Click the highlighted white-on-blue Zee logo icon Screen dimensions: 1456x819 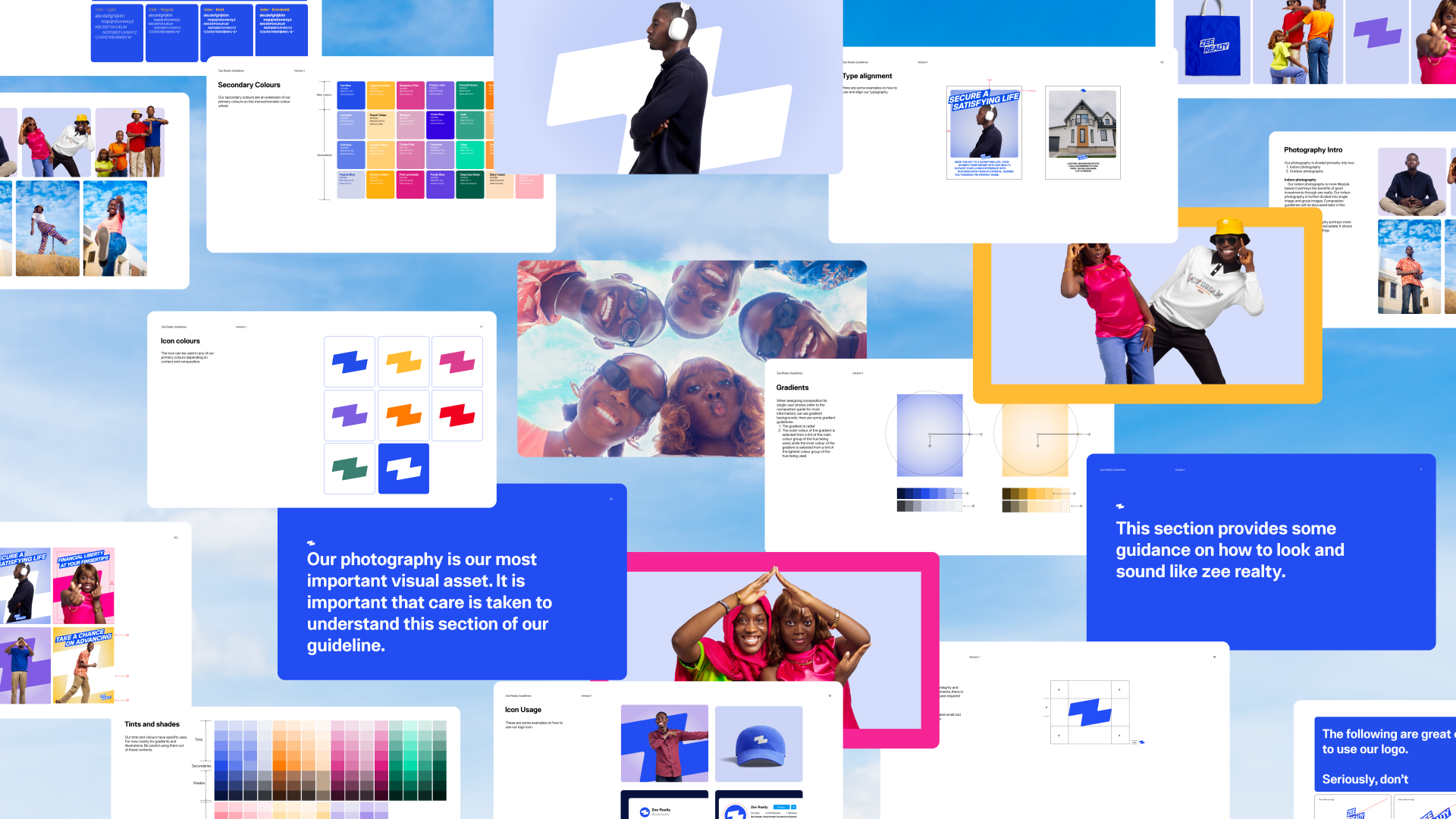(403, 468)
